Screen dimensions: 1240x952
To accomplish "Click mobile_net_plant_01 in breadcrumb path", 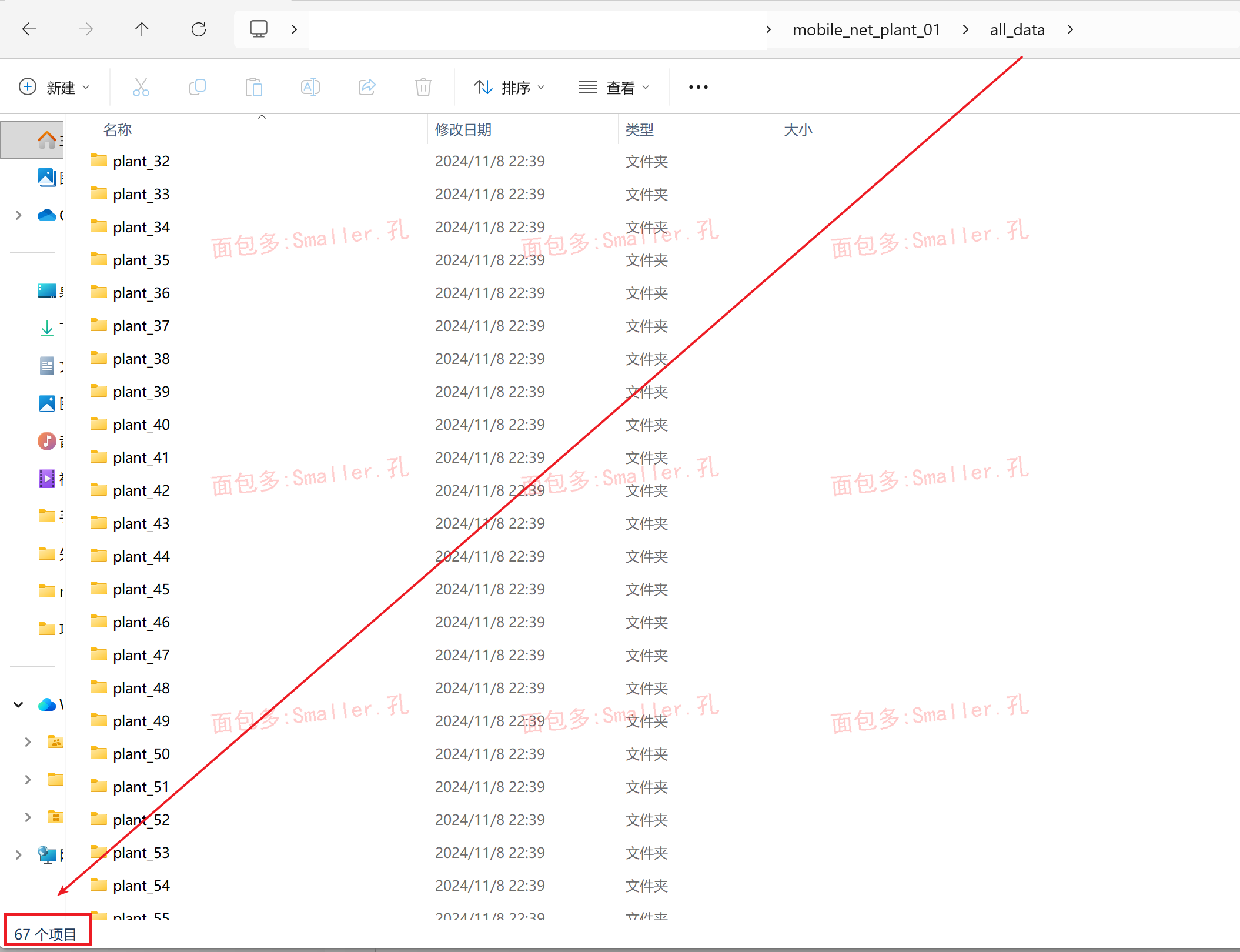I will [866, 29].
